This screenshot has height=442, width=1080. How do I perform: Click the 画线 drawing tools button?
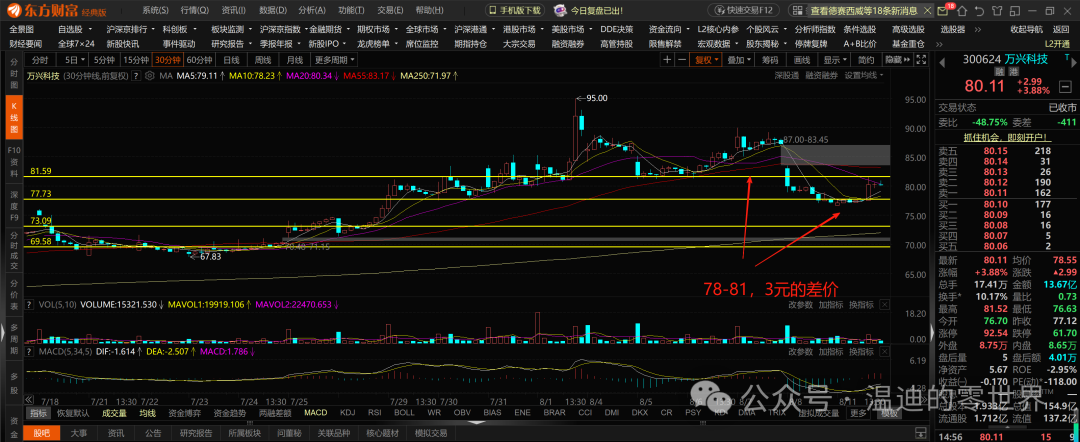click(x=802, y=60)
